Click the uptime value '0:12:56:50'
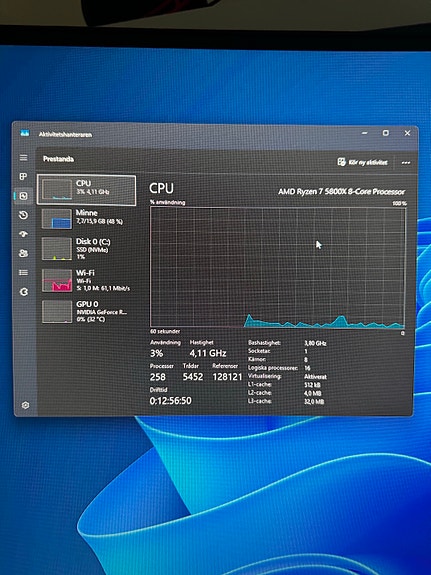Image resolution: width=431 pixels, height=575 pixels. (x=171, y=401)
